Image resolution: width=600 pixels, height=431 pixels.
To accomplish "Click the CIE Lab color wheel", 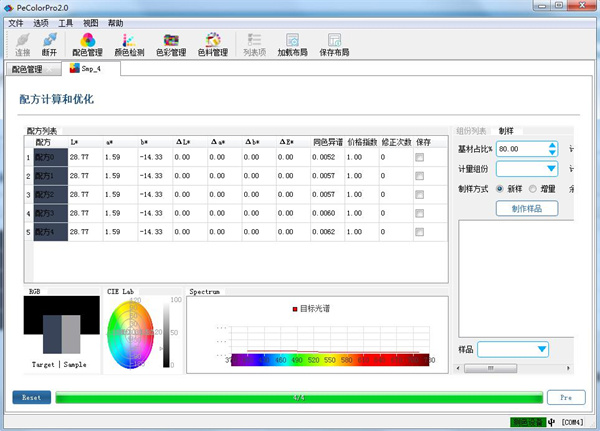I will click(131, 334).
